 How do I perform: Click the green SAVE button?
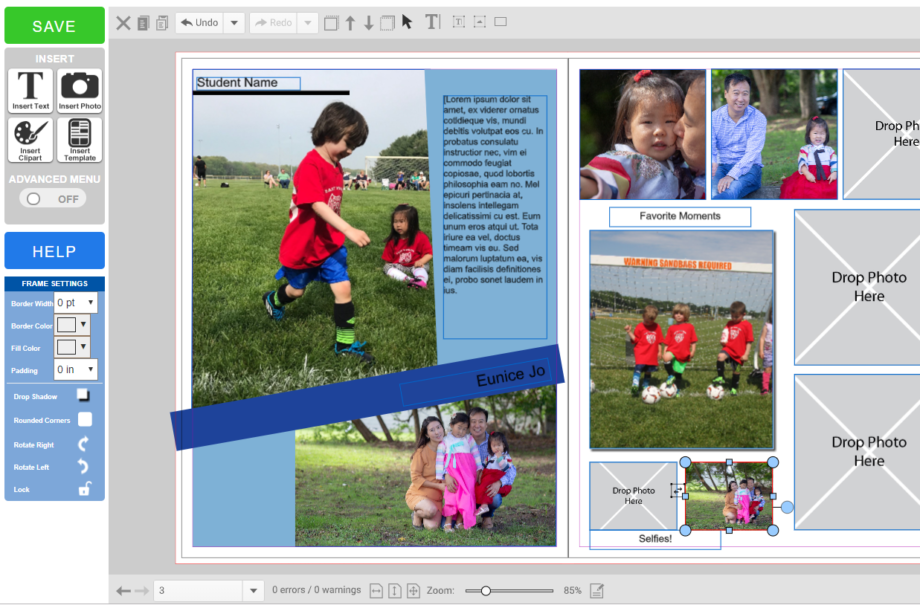pyautogui.click(x=53, y=25)
